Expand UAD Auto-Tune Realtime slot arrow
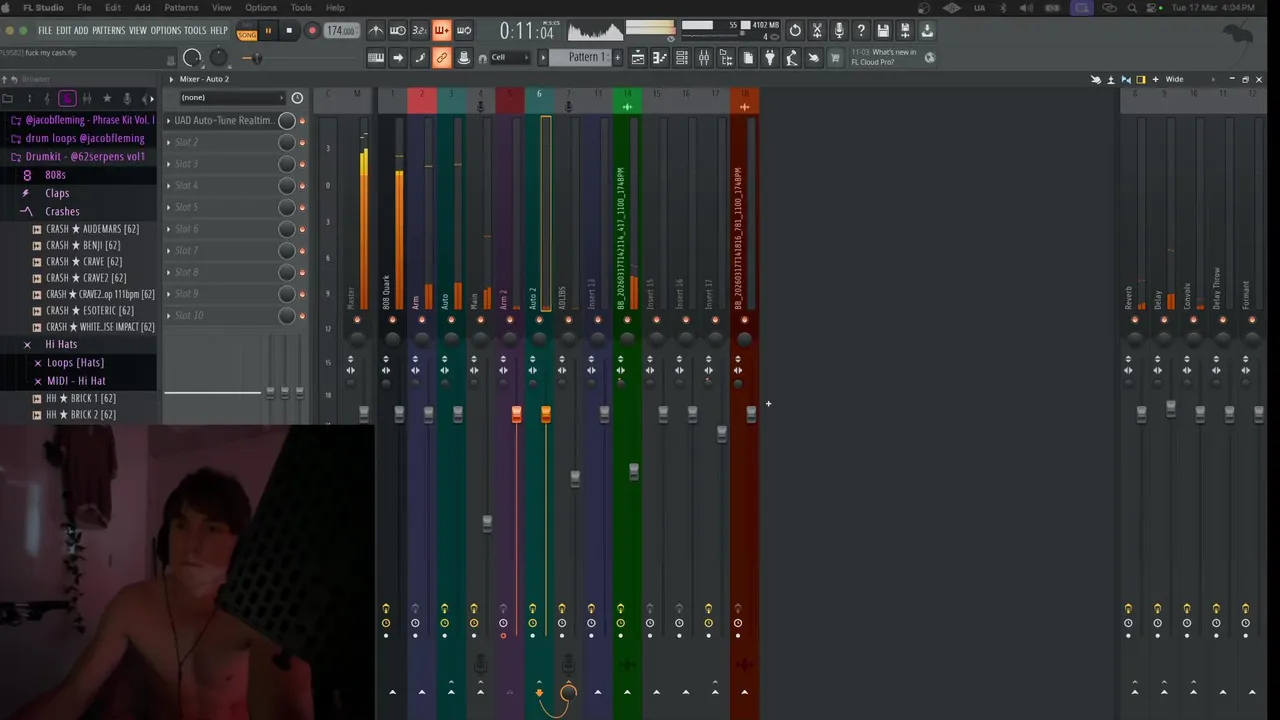 coord(168,121)
